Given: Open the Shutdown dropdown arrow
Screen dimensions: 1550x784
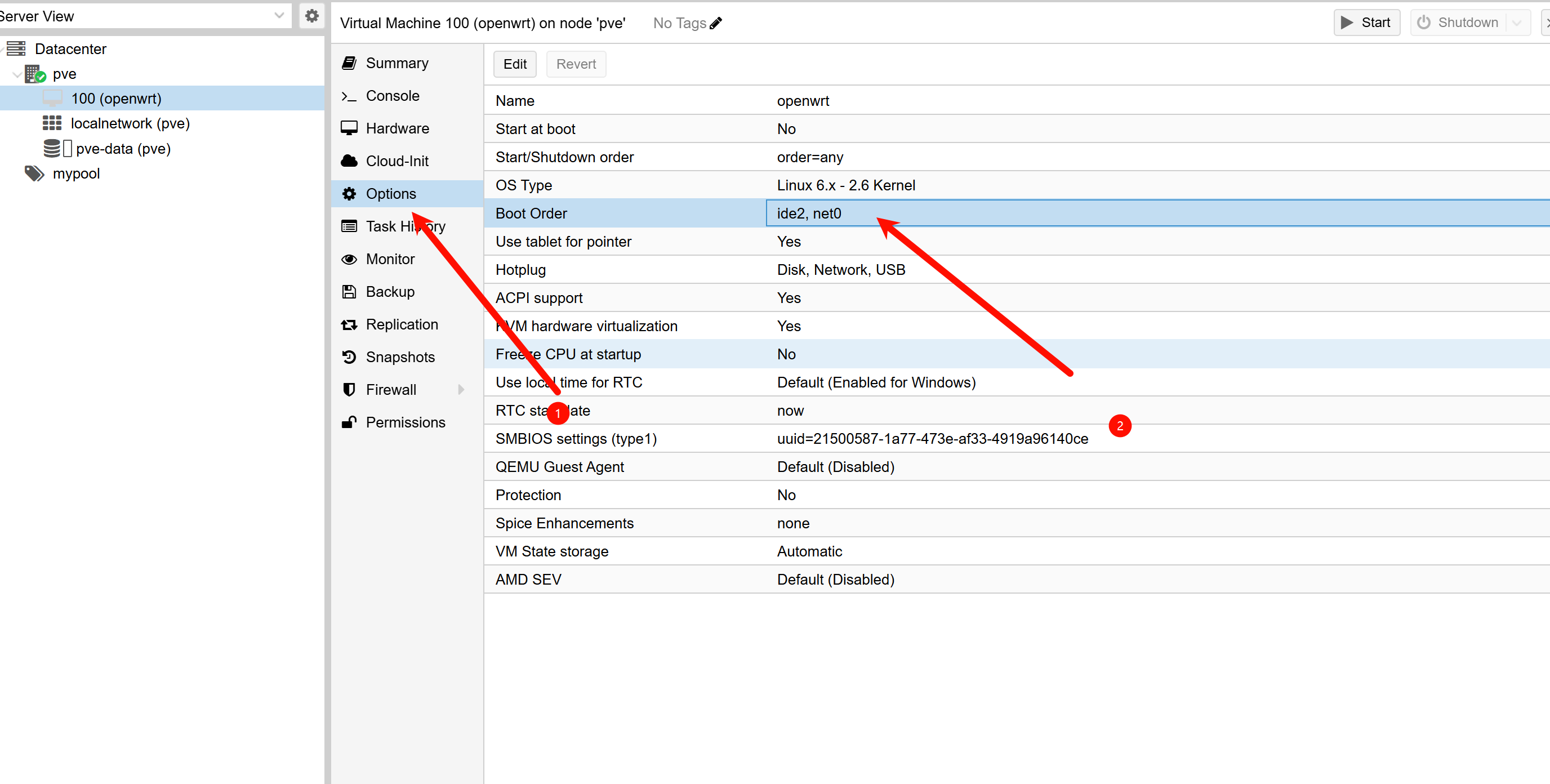Looking at the screenshot, I should (x=1516, y=23).
